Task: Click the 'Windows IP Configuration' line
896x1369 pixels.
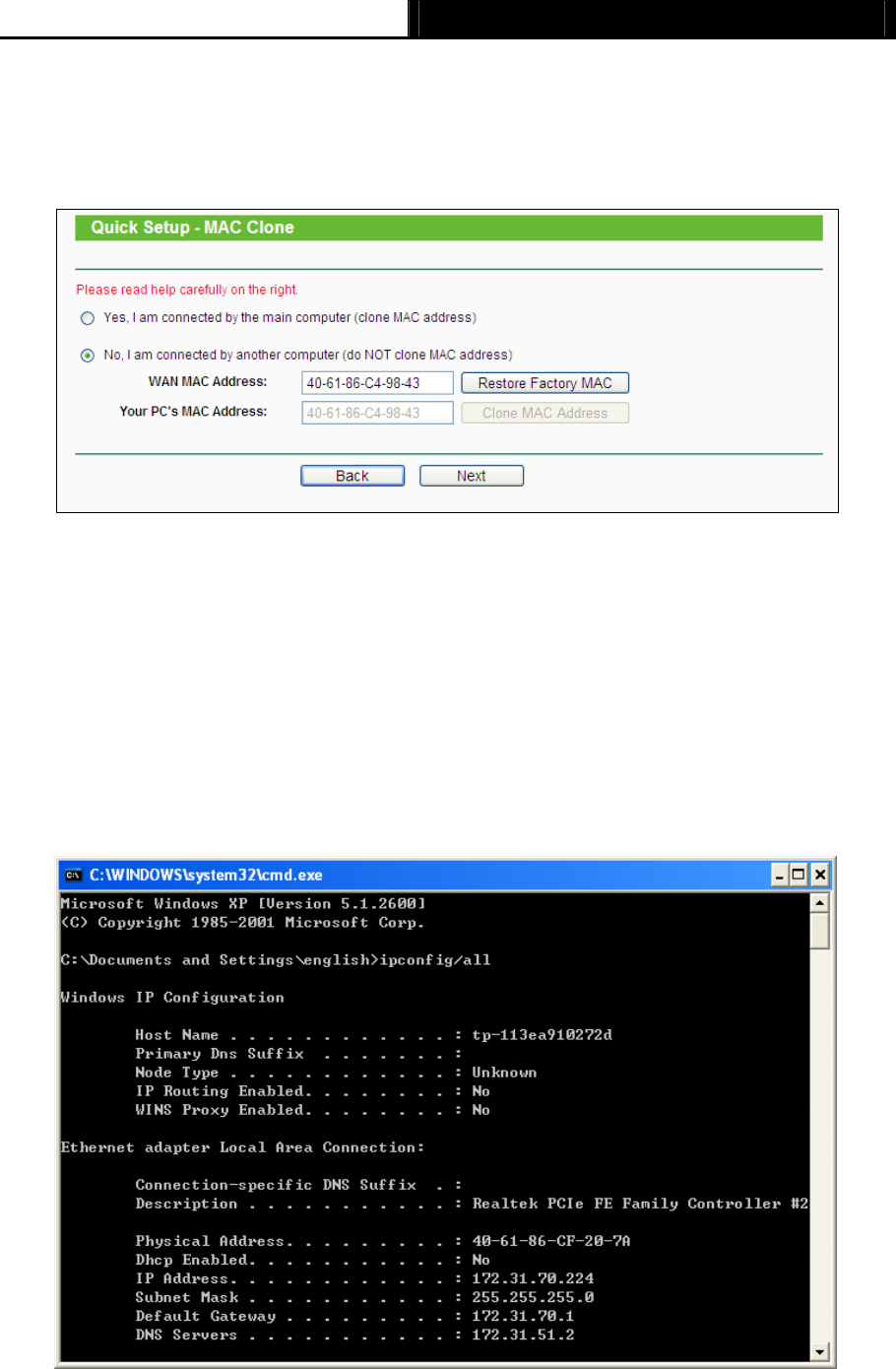Action: coord(172,998)
